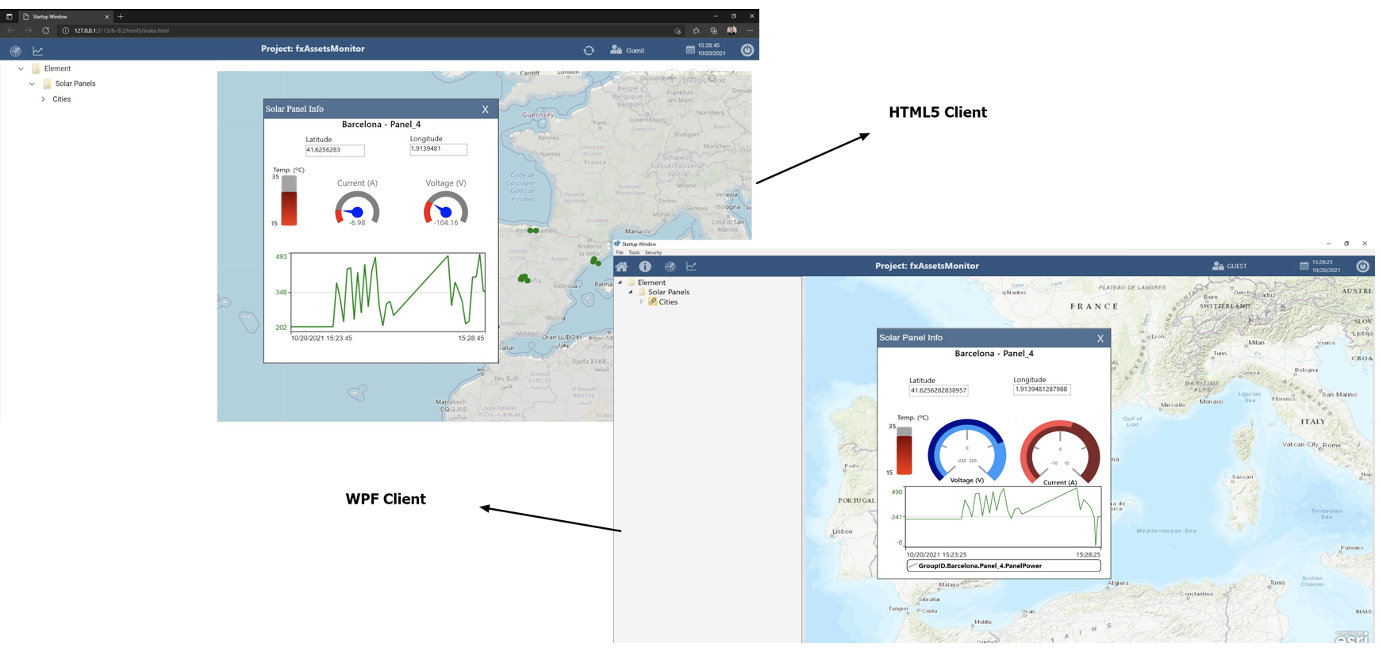1380x656 pixels.
Task: Expand Cities triangle in WPF tree
Action: coord(641,302)
